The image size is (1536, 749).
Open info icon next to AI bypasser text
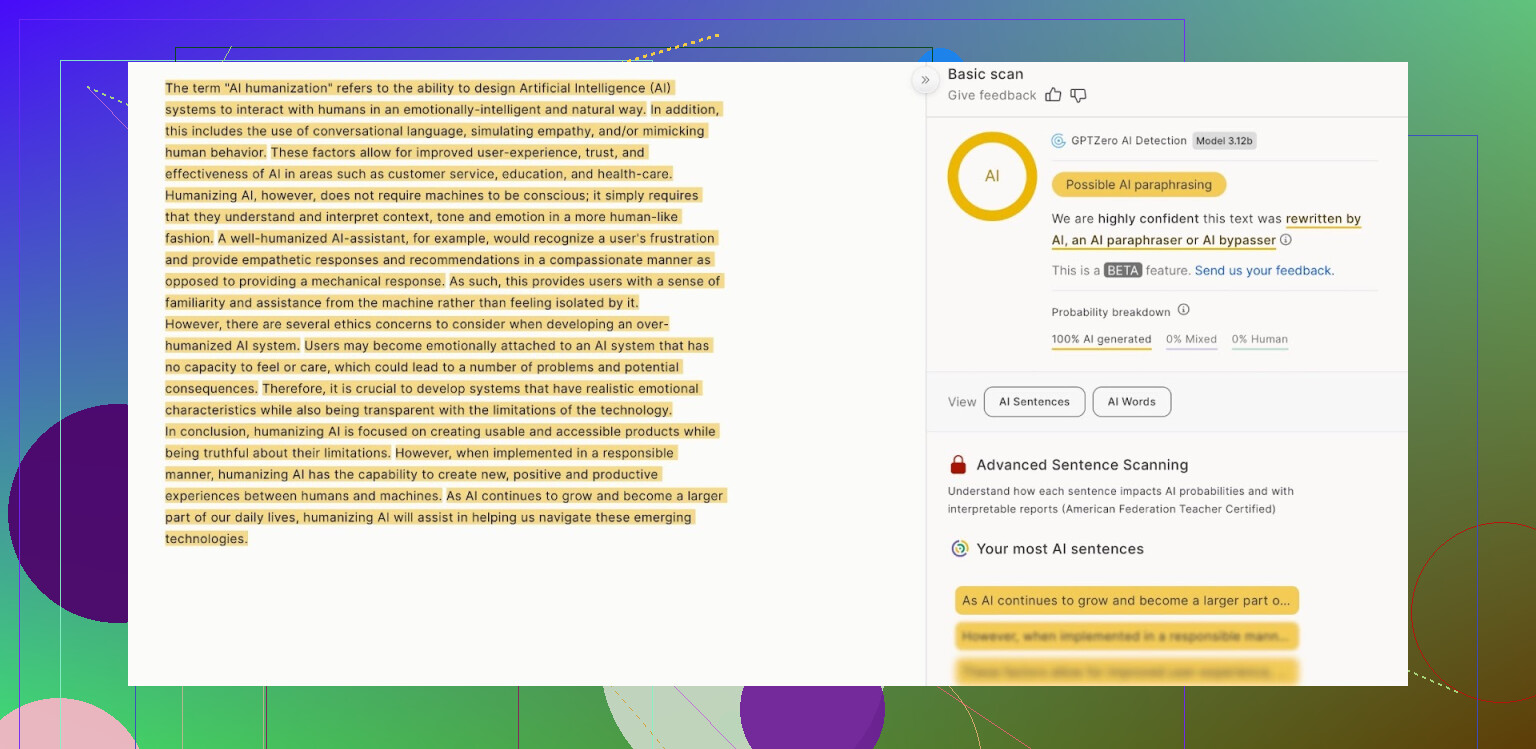[x=1286, y=240]
